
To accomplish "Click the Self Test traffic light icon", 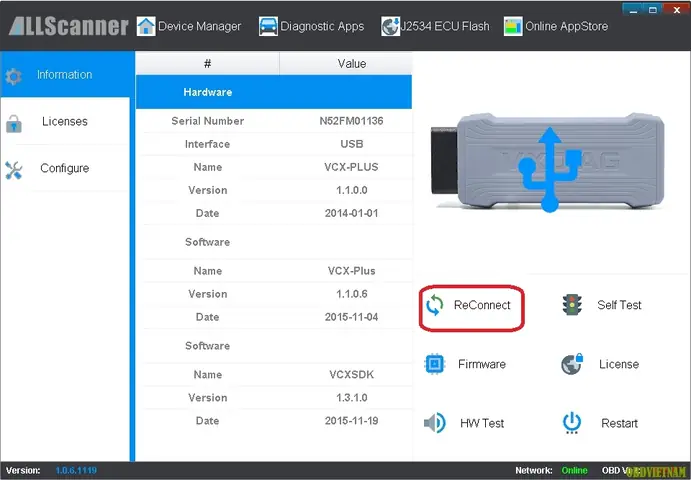I will click(572, 305).
